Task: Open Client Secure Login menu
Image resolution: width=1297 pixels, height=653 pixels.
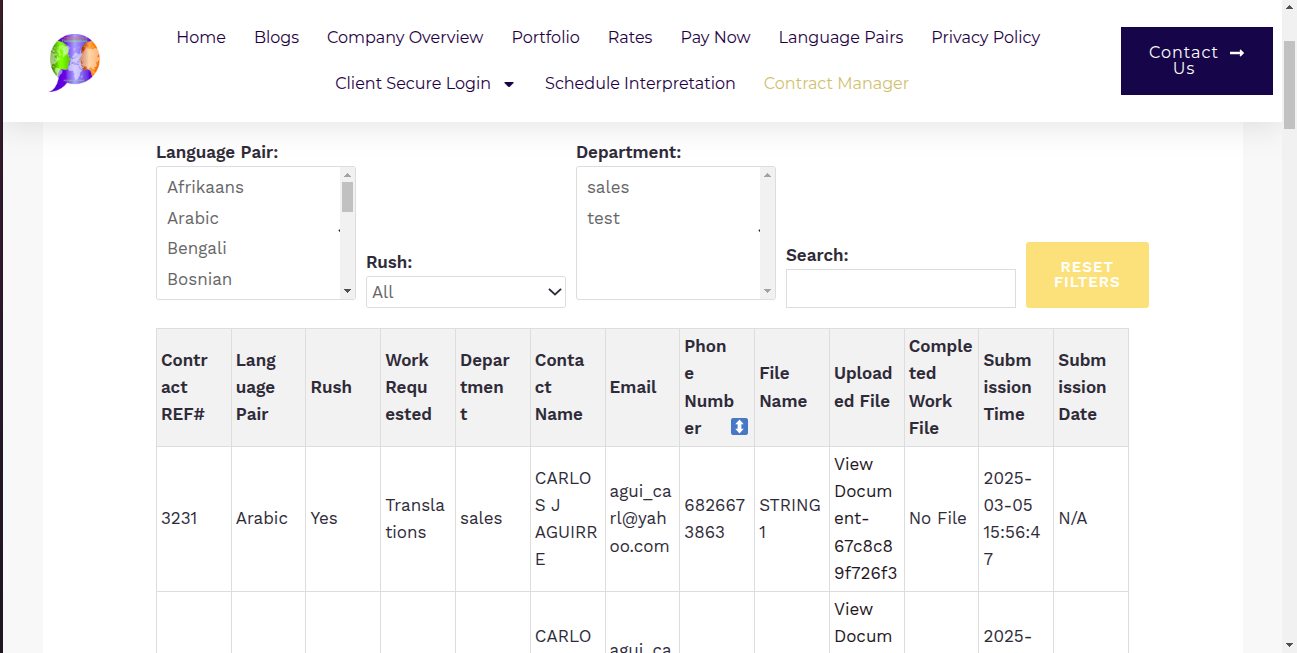Action: pyautogui.click(x=413, y=83)
